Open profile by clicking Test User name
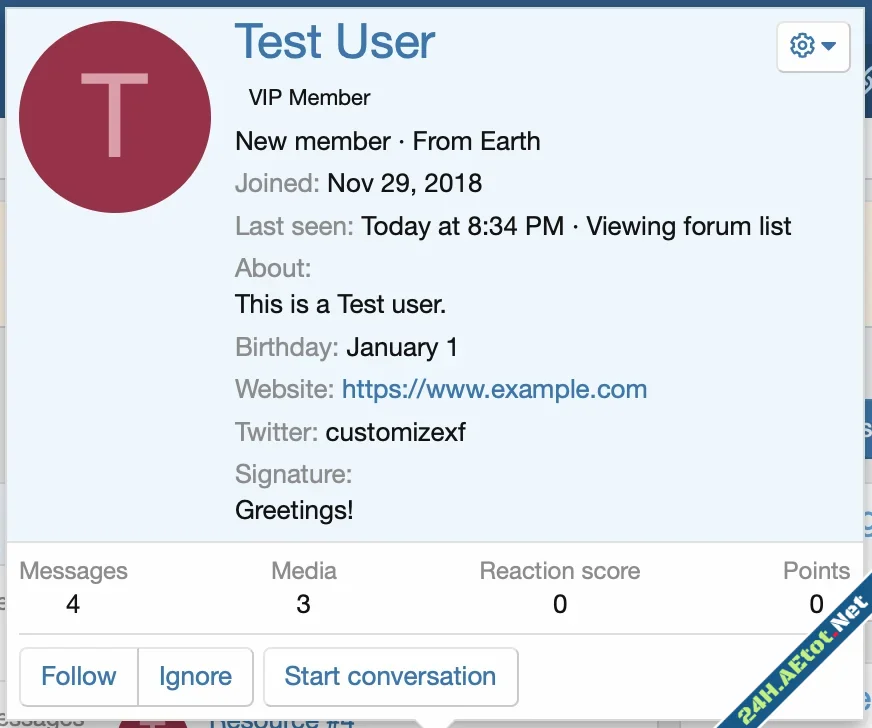Screen dimensions: 872x728 334,42
